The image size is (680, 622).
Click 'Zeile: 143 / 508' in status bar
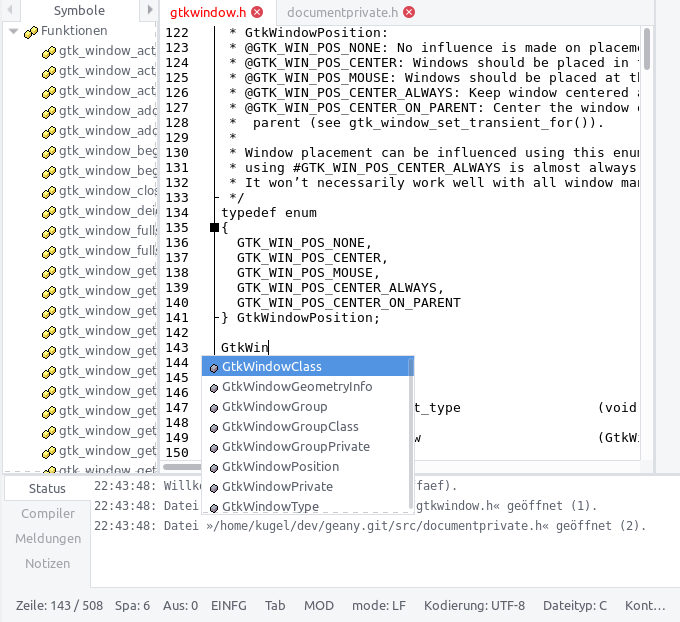tap(59, 606)
